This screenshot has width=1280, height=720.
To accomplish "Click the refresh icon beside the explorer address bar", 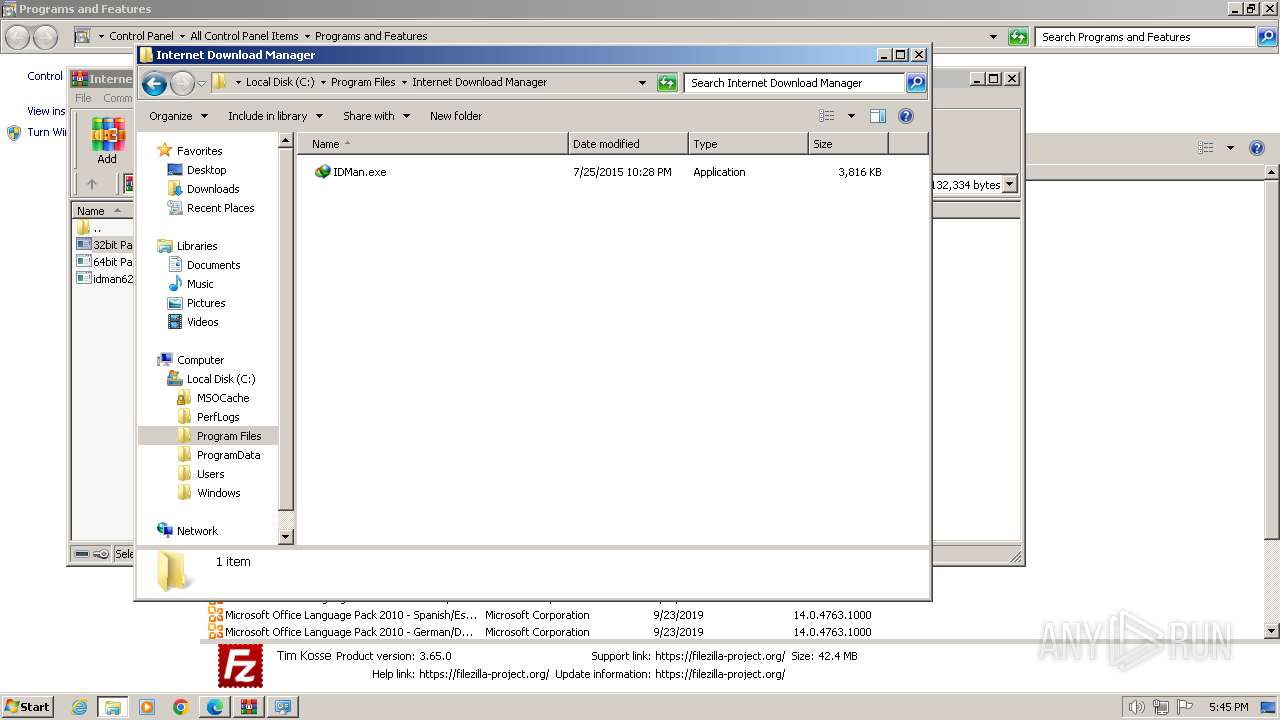I will [667, 83].
